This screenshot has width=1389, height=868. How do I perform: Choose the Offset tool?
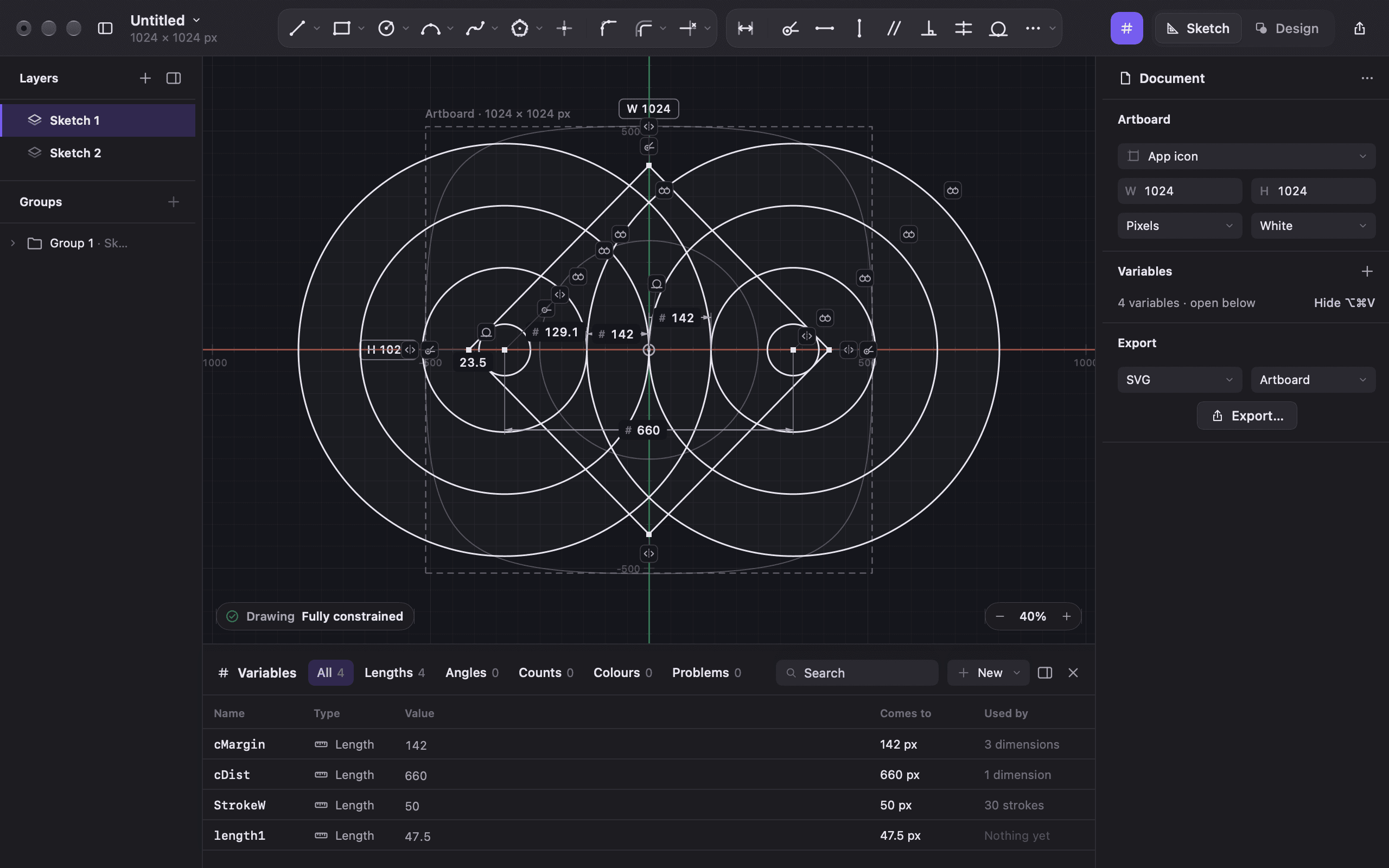pyautogui.click(x=644, y=28)
